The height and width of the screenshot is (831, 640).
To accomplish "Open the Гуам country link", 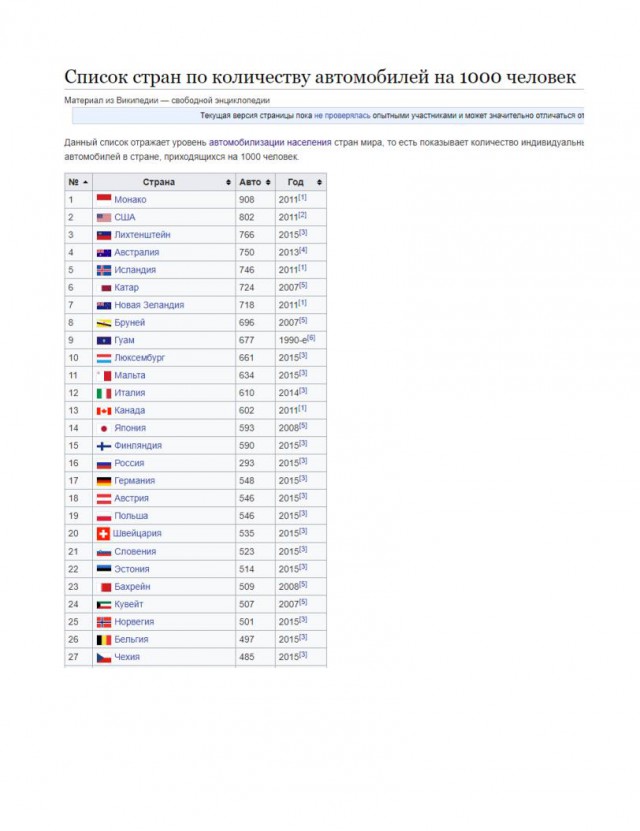I will 125,340.
